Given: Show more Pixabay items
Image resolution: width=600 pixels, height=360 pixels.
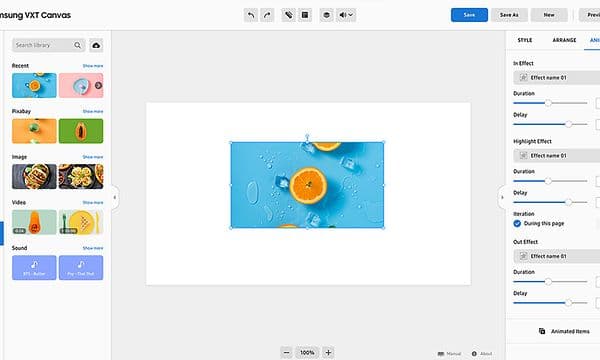Looking at the screenshot, I should click(93, 111).
